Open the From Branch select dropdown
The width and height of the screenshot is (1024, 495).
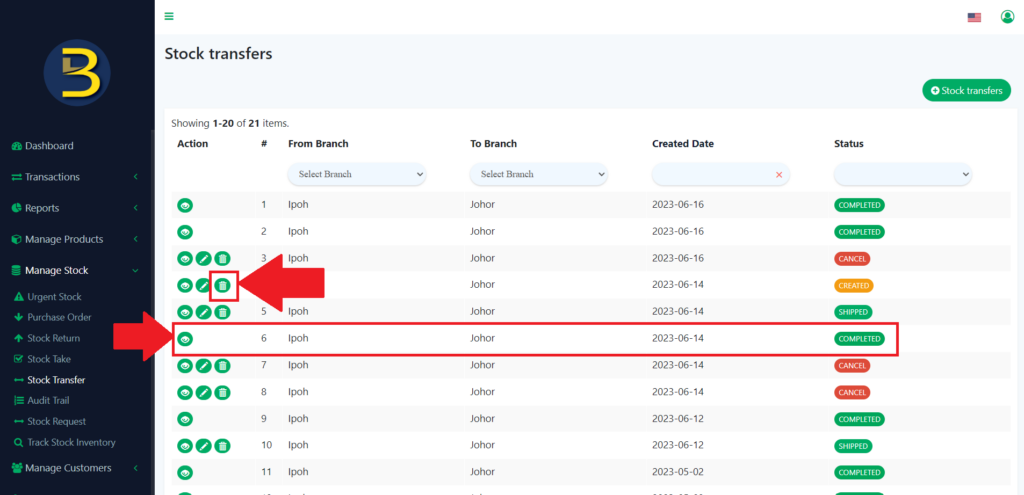click(357, 174)
